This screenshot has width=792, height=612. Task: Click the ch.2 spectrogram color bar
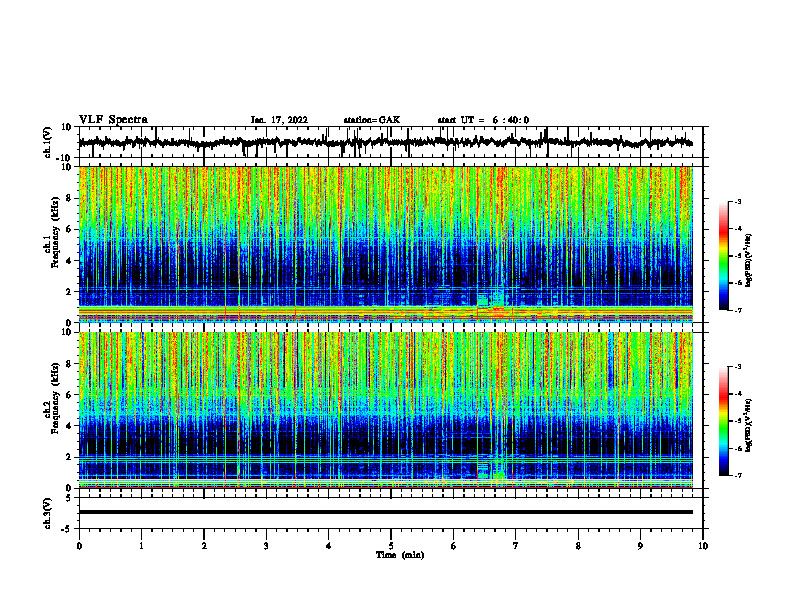pos(724,421)
